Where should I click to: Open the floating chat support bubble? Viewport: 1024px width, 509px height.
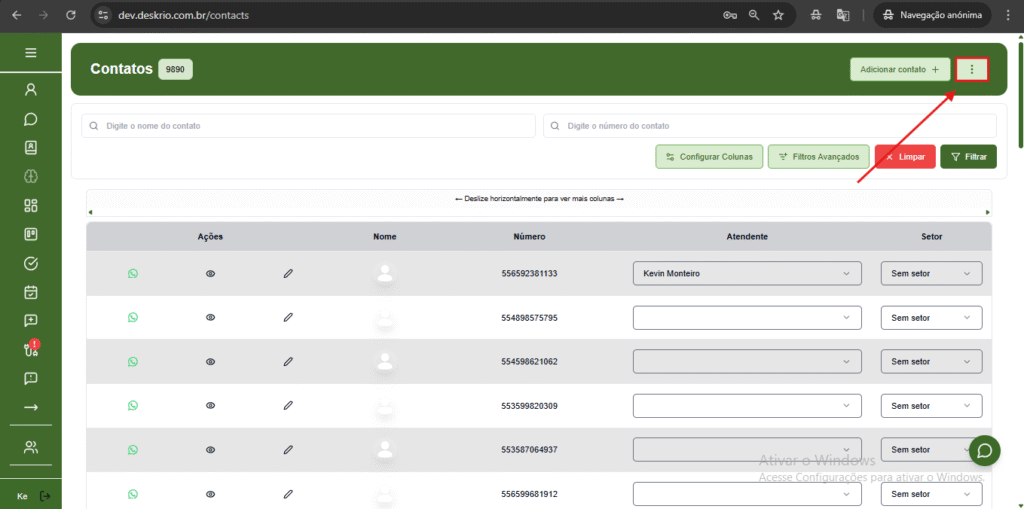pyautogui.click(x=984, y=451)
